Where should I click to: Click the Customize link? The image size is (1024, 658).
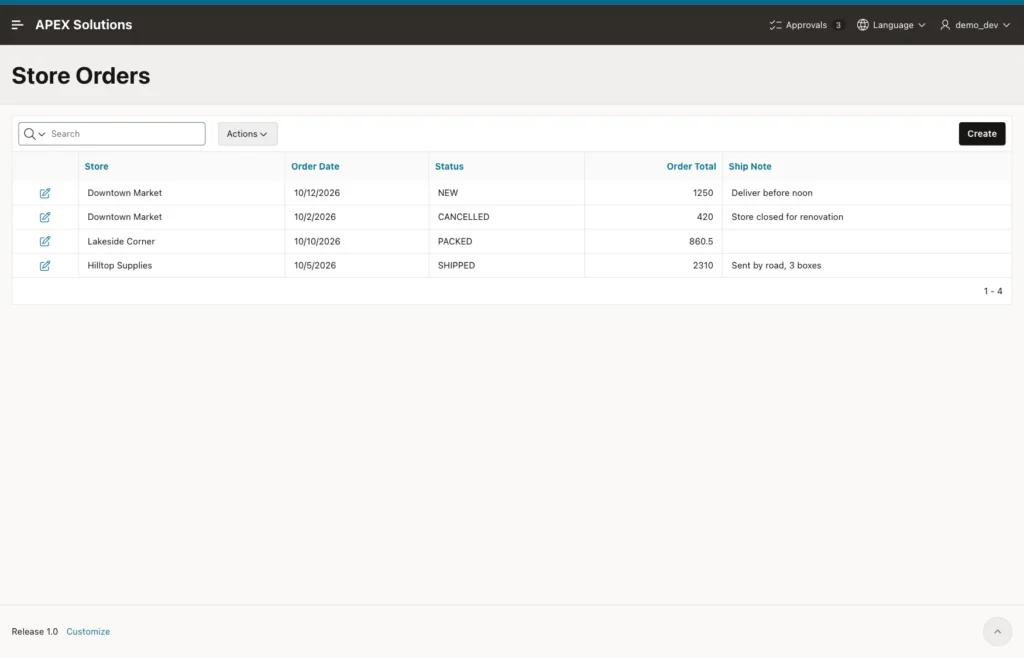click(88, 631)
